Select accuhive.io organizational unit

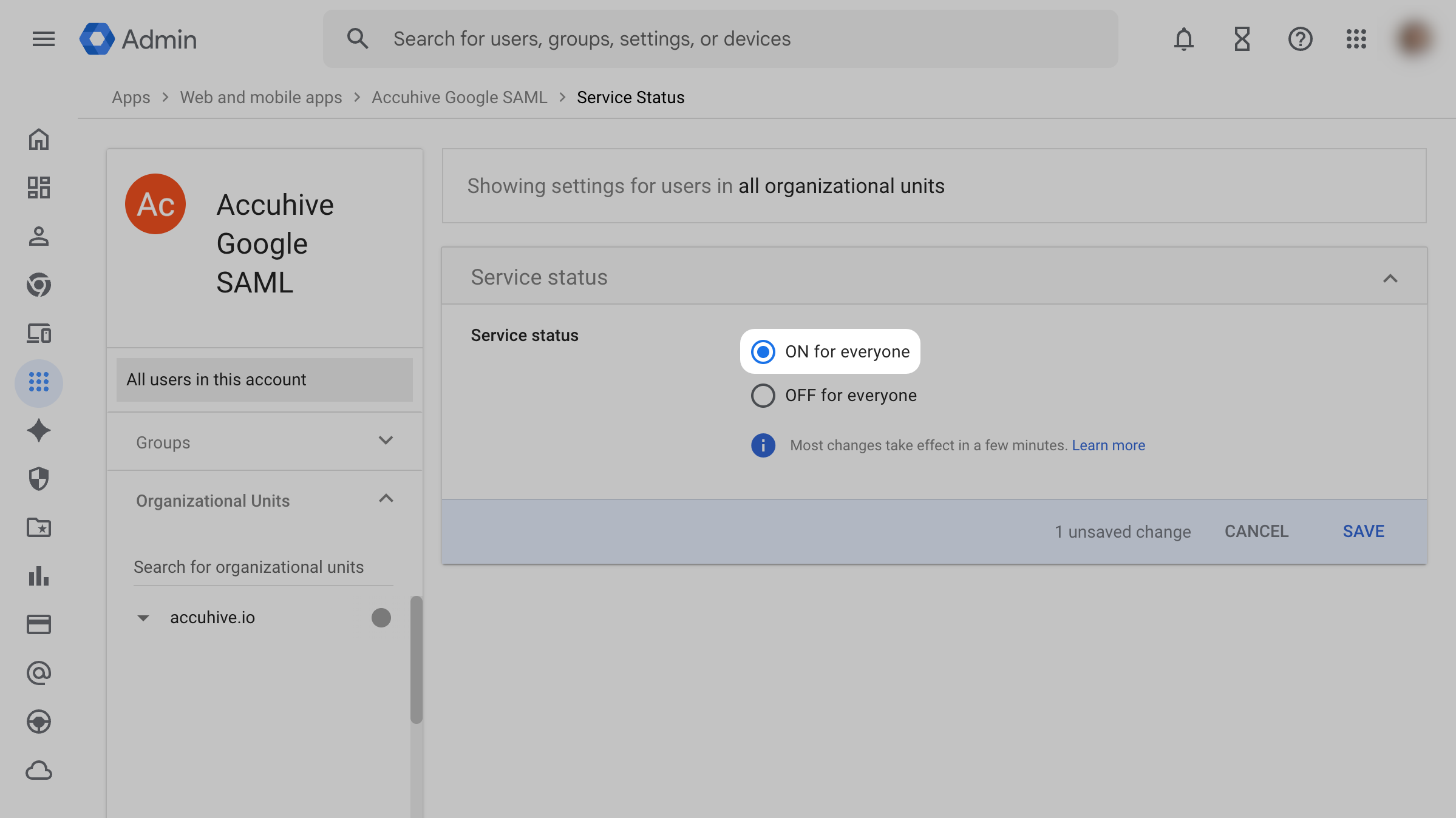point(213,618)
